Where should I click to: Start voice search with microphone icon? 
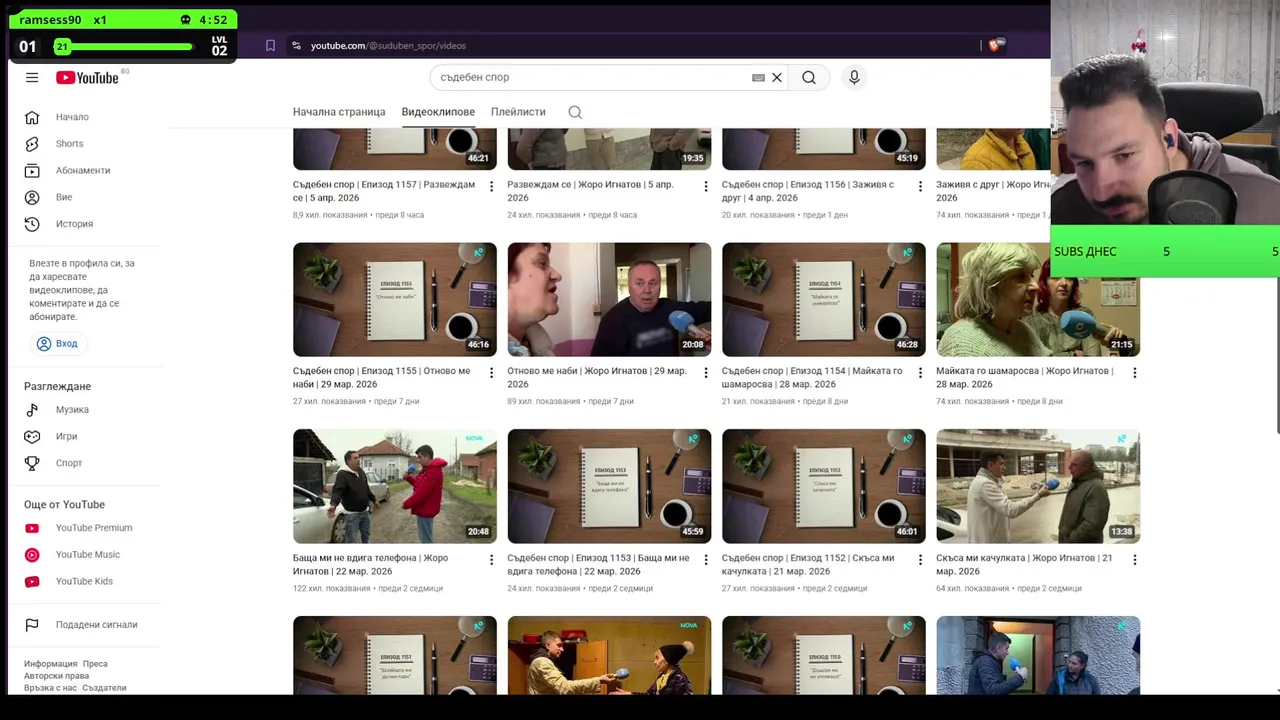click(854, 77)
